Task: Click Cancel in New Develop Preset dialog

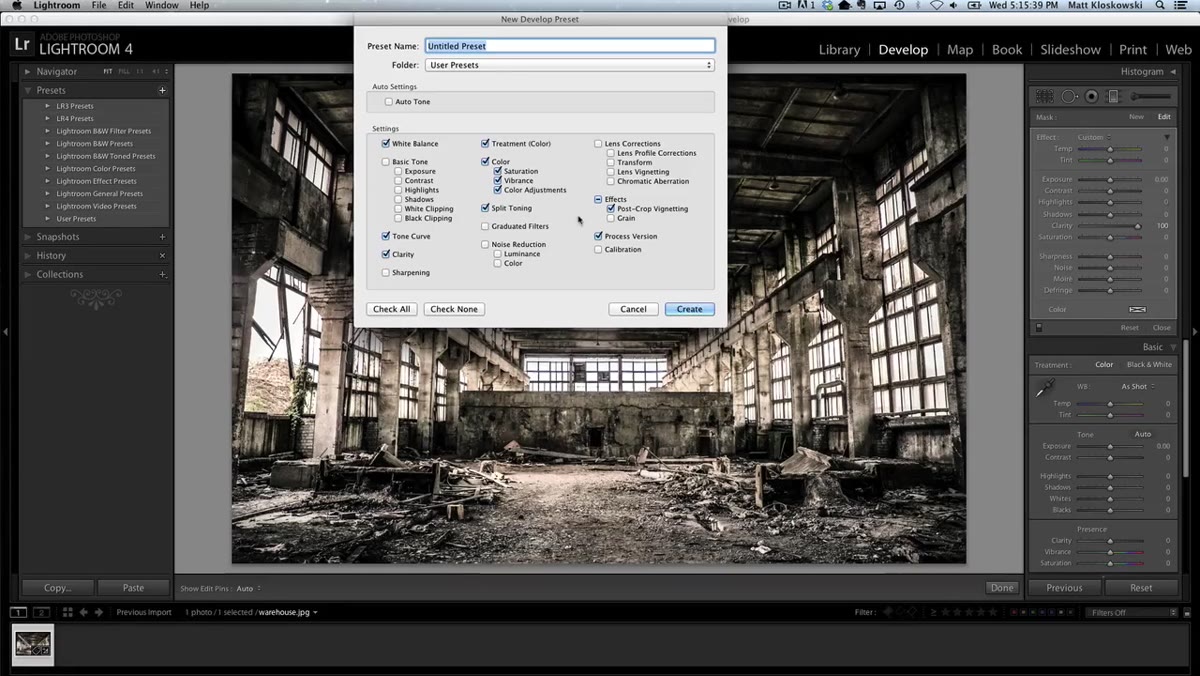Action: pos(633,309)
